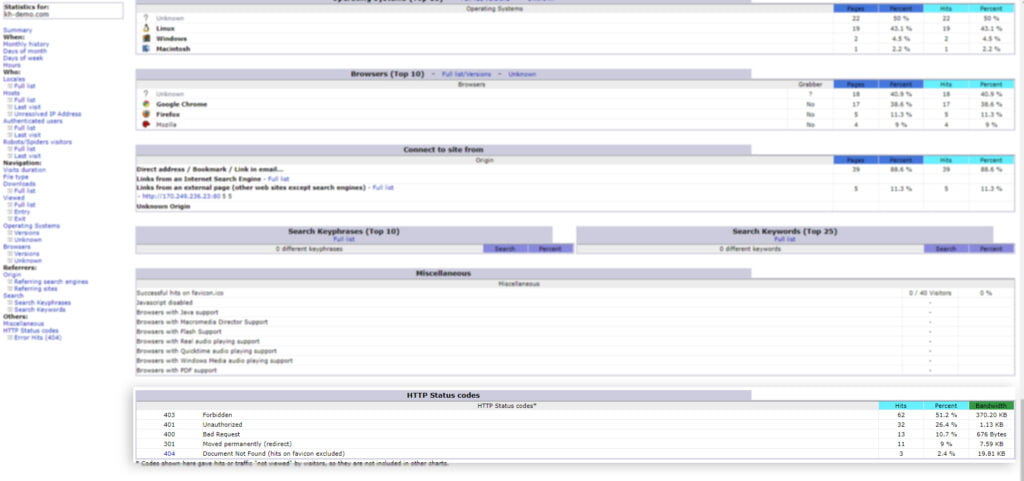Image resolution: width=1024 pixels, height=481 pixels.
Task: Open HTTP Status codes in sidebar
Action: click(x=31, y=331)
